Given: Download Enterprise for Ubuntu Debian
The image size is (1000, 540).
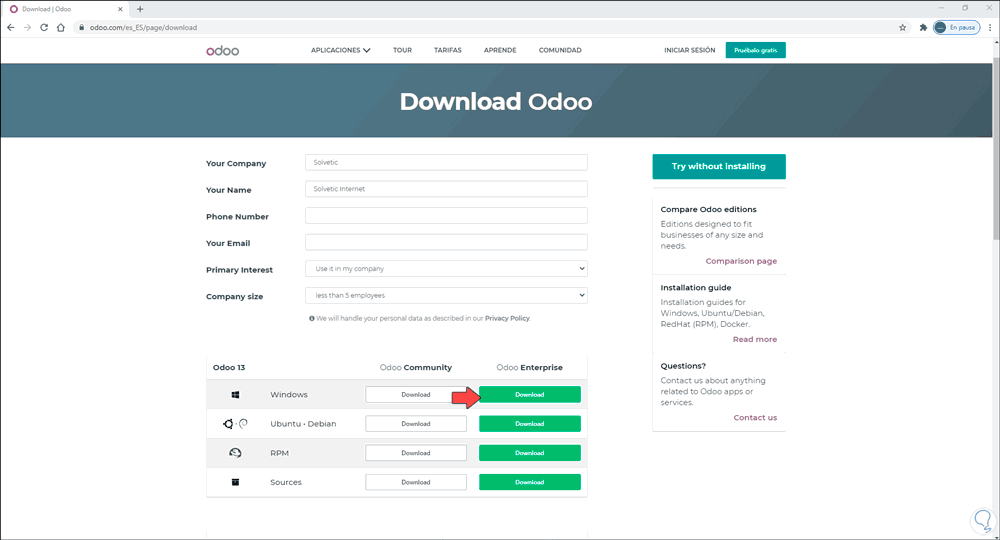Looking at the screenshot, I should (530, 423).
